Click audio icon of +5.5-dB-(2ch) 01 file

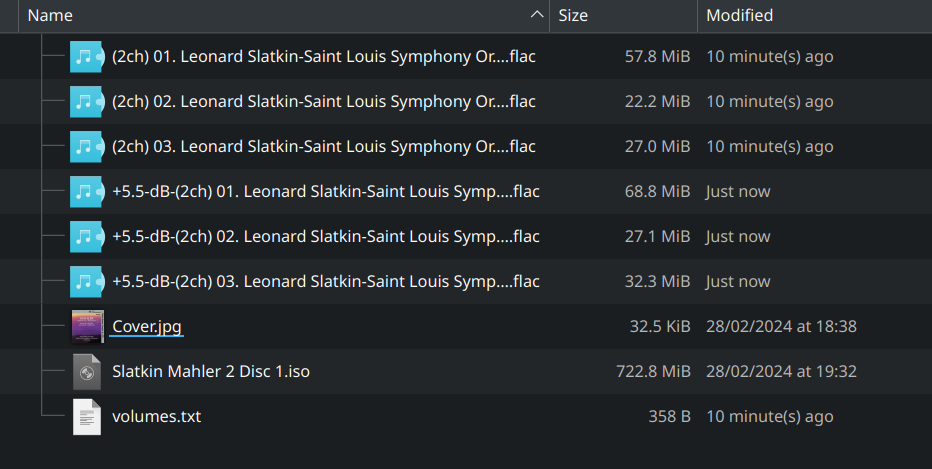pos(87,191)
